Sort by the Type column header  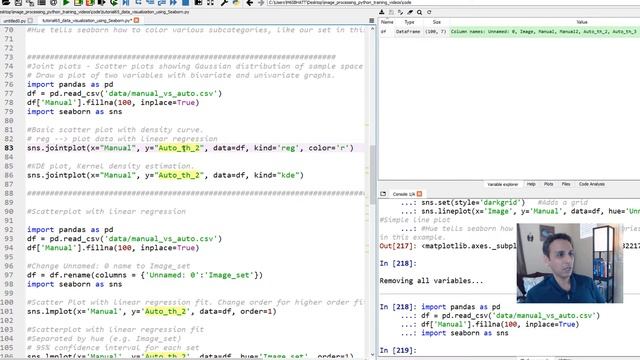pyautogui.click(x=409, y=22)
